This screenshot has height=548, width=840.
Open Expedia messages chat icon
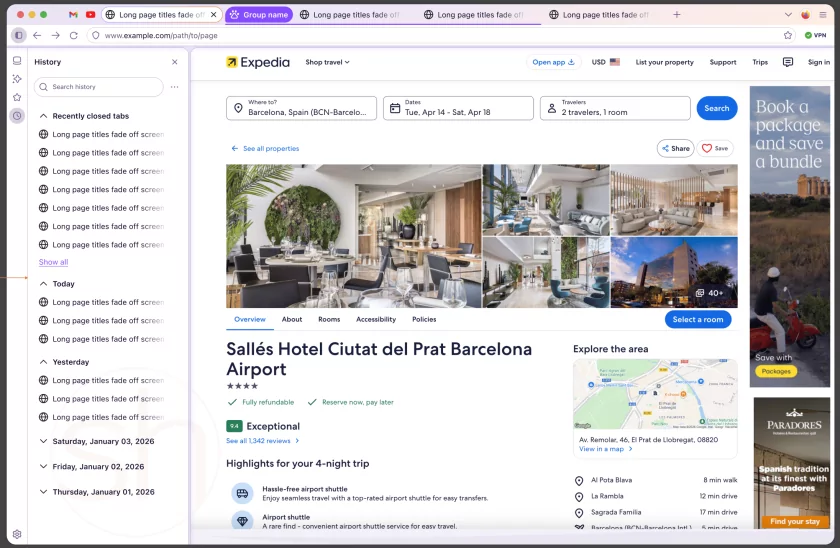coord(788,62)
